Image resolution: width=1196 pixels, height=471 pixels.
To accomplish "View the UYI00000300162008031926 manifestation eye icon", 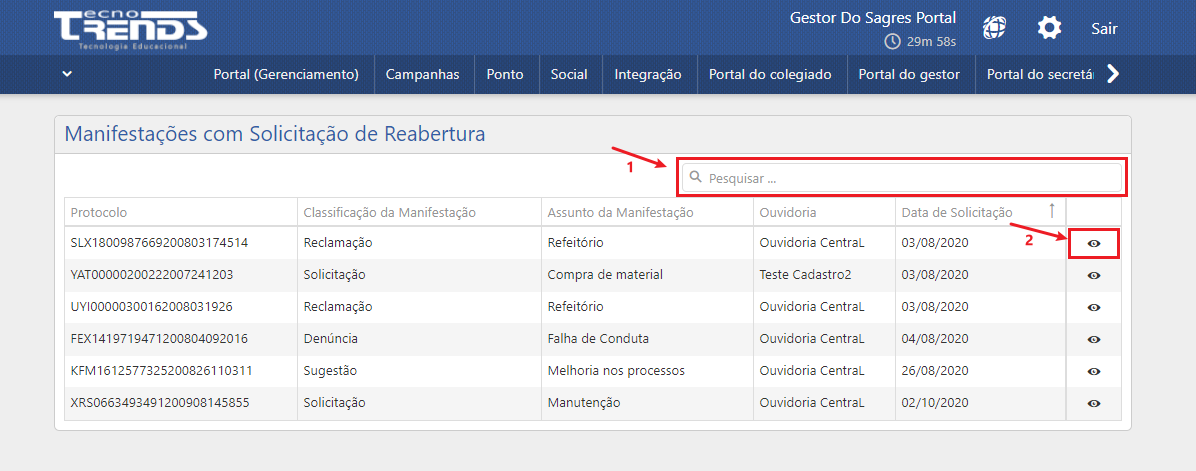I will [x=1093, y=307].
